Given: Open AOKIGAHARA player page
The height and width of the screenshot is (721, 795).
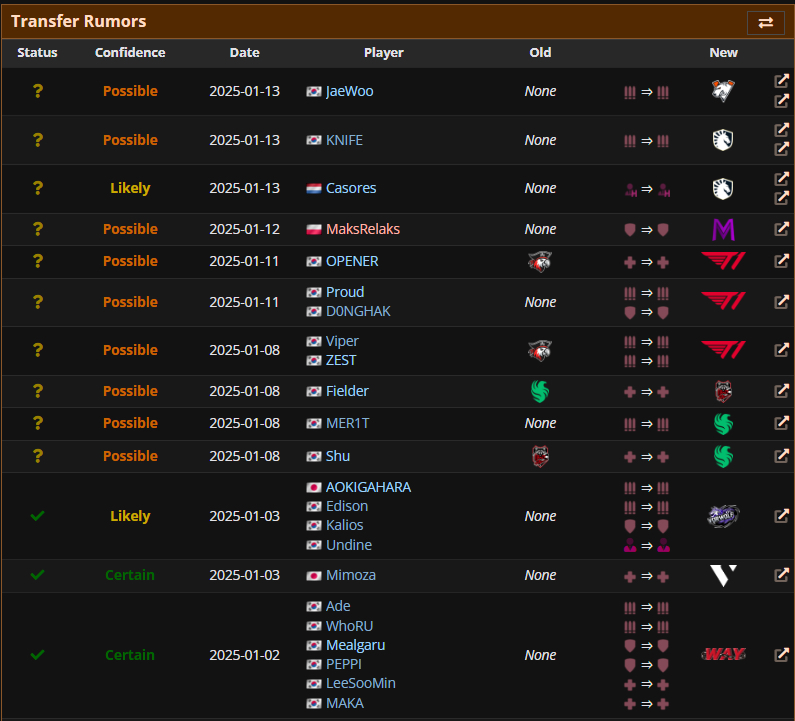Looking at the screenshot, I should coord(368,487).
